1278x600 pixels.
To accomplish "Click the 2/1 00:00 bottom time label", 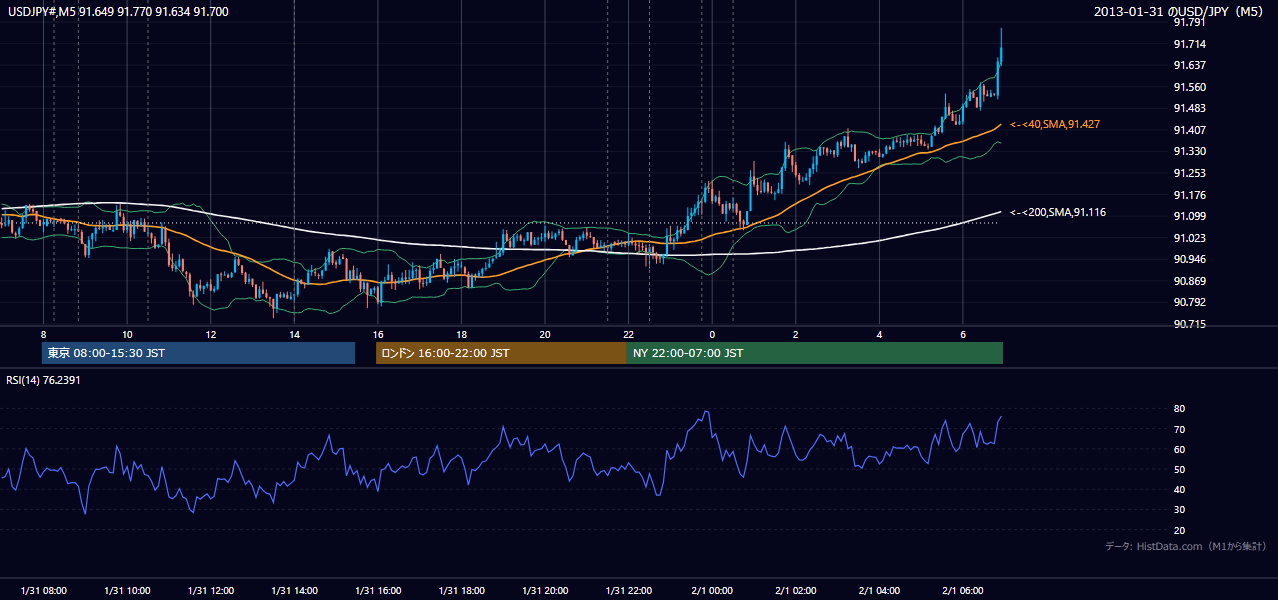I will click(712, 591).
